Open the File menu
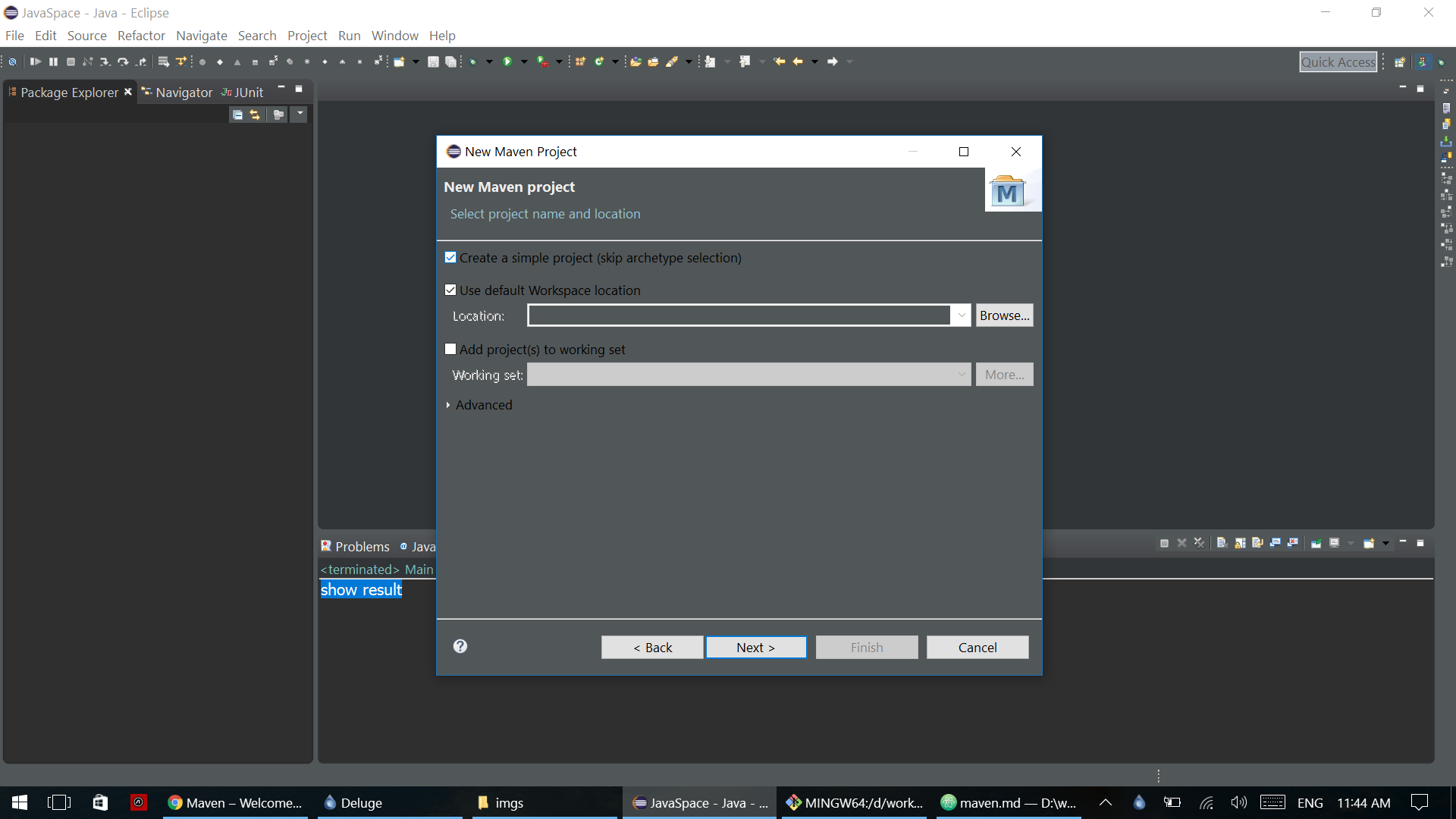Screen dimensions: 1456x819 pyautogui.click(x=14, y=36)
